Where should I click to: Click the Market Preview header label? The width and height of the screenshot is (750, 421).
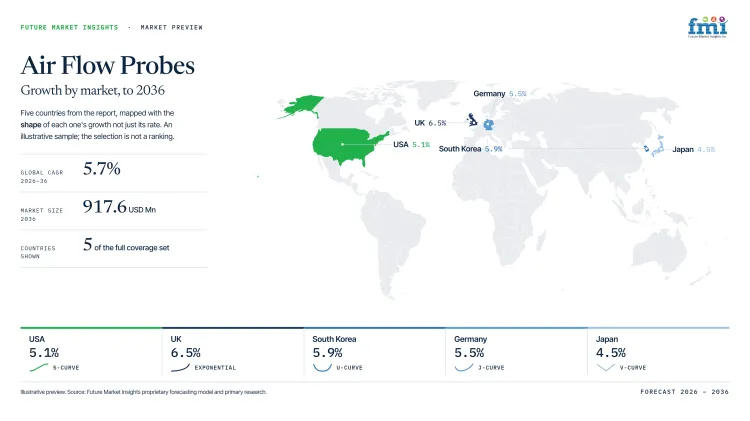tap(171, 27)
